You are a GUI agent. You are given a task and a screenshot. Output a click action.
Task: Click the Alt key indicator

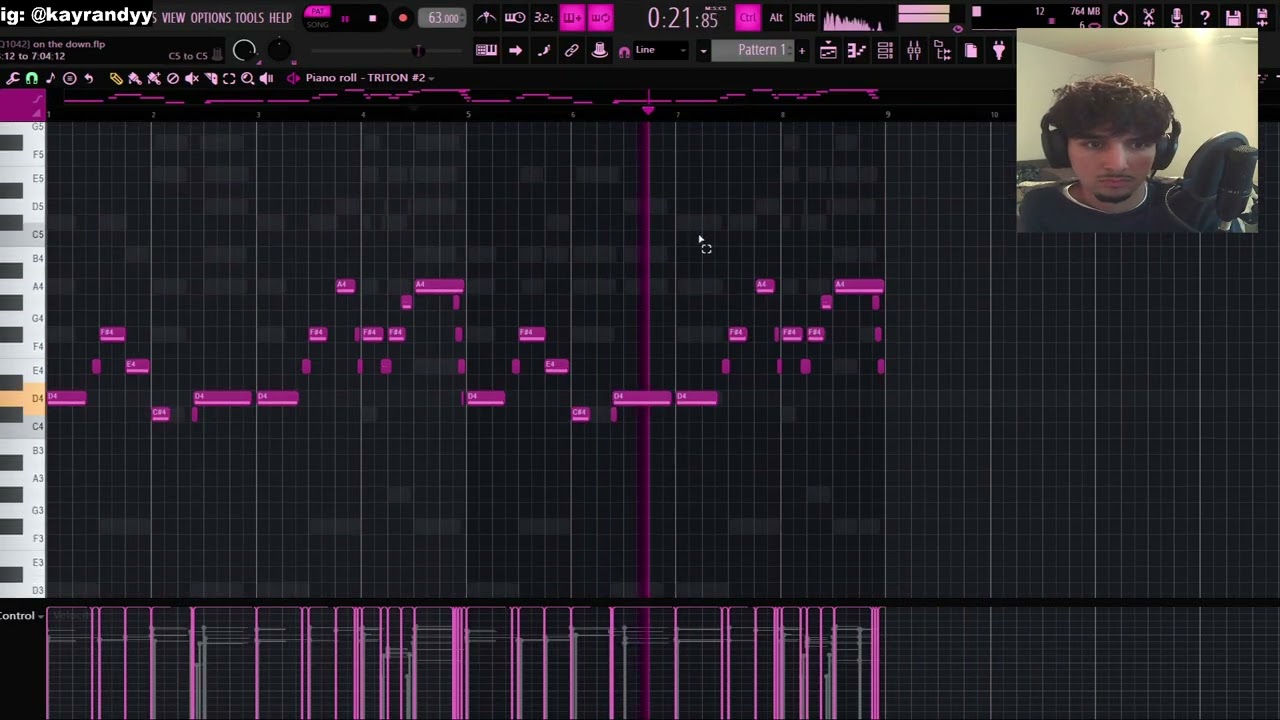[776, 18]
